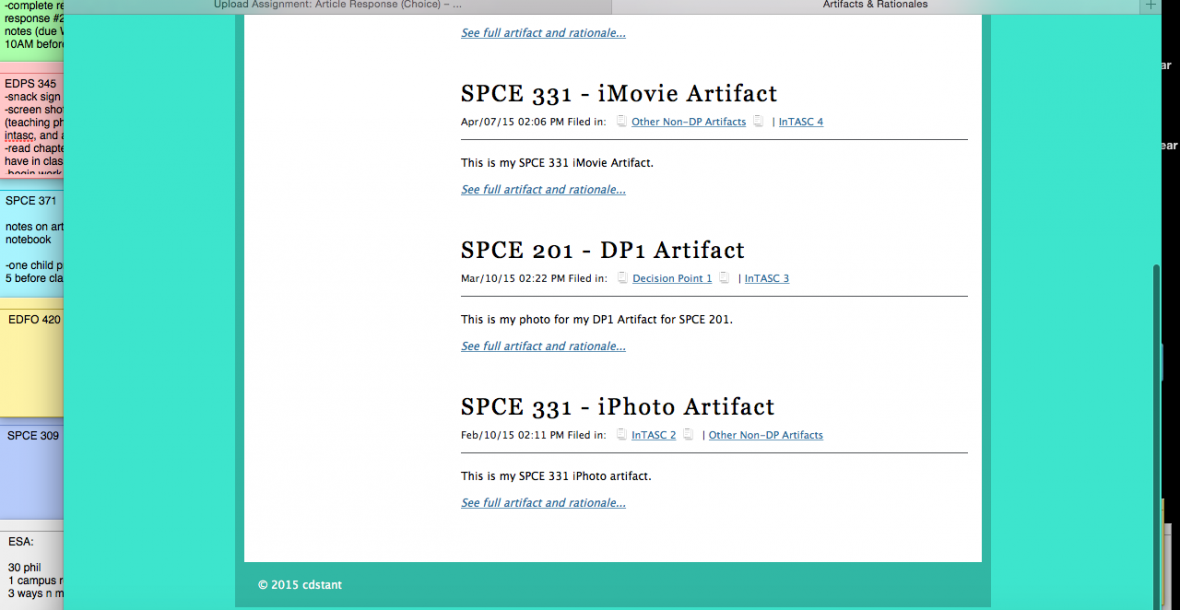Switch to the Upload Assignment: Article Response tab
Viewport: 1180px width, 610px height.
coord(338,5)
